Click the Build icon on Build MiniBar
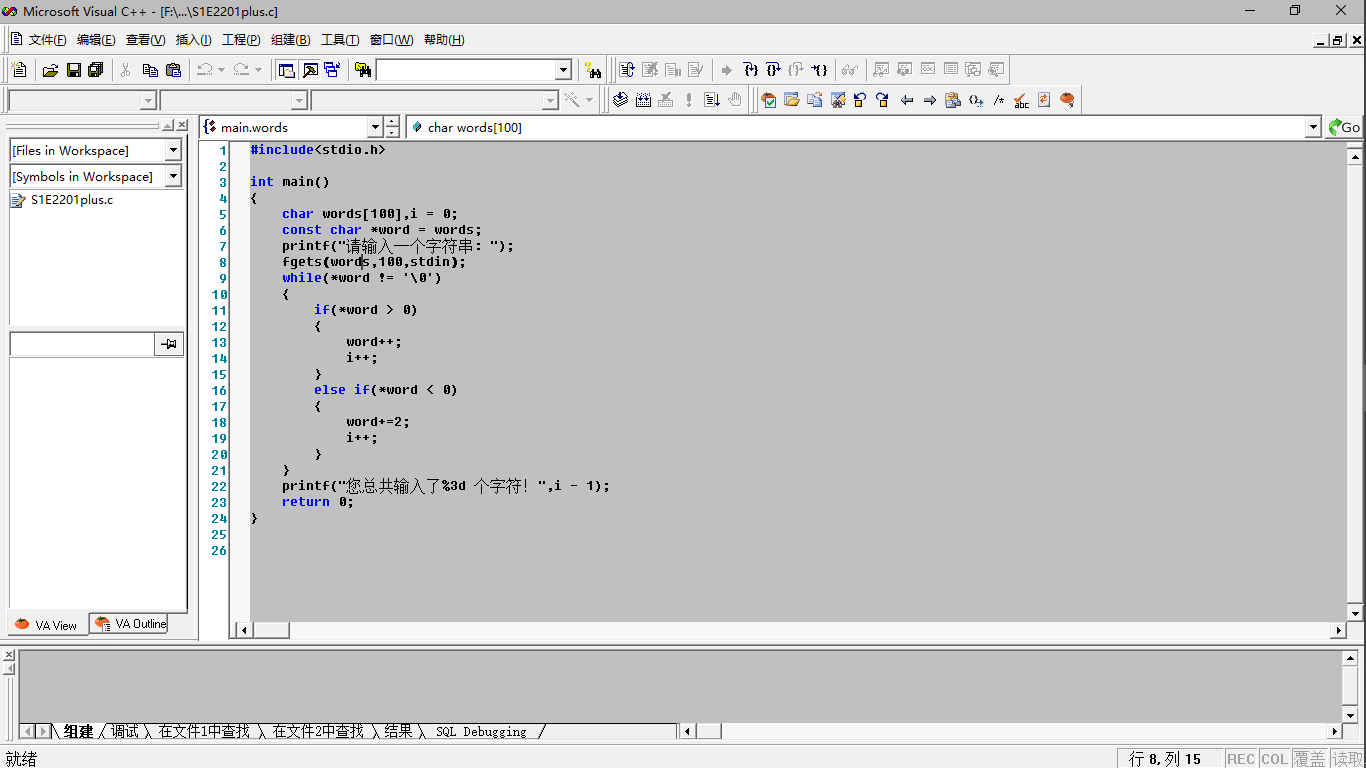Viewport: 1366px width, 768px height. tap(643, 100)
